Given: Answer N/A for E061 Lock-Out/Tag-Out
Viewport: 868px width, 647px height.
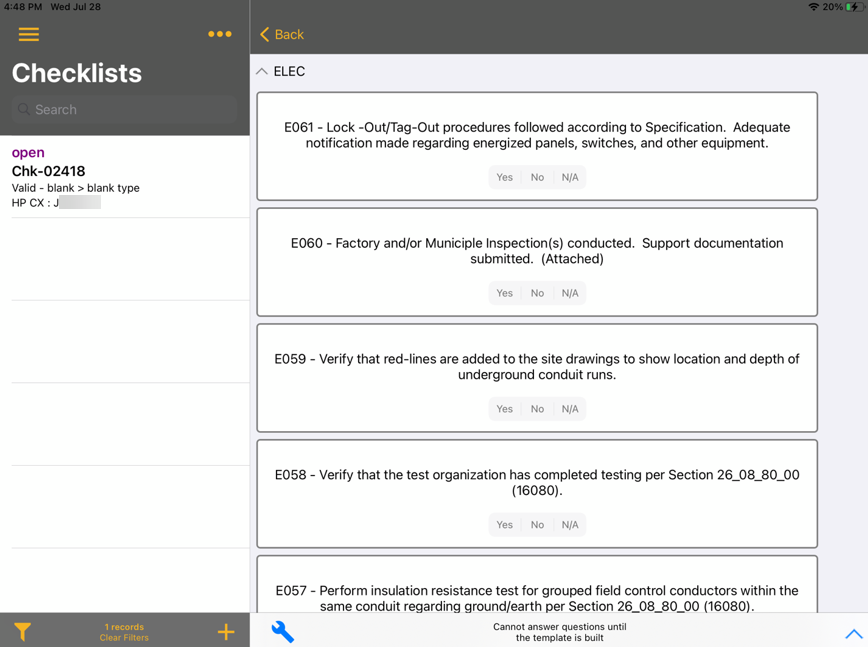Looking at the screenshot, I should pyautogui.click(x=570, y=177).
